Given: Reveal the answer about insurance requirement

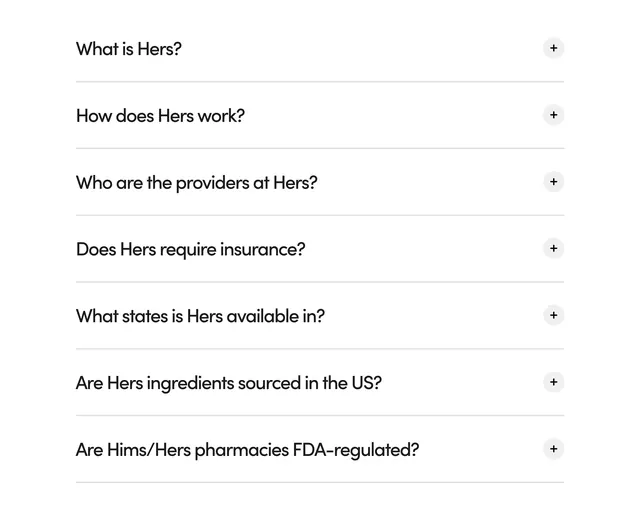Looking at the screenshot, I should point(320,249).
